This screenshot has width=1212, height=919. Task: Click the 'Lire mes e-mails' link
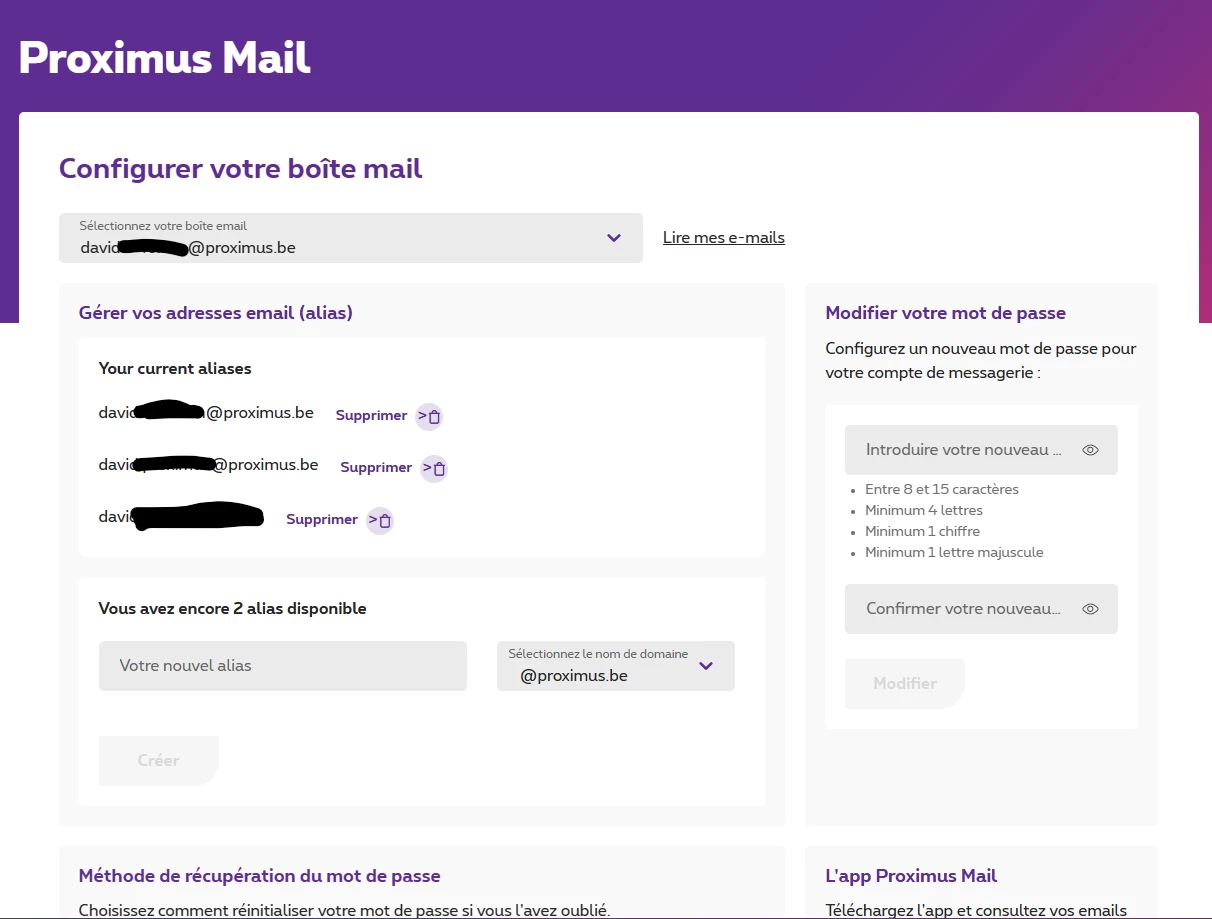click(x=723, y=238)
